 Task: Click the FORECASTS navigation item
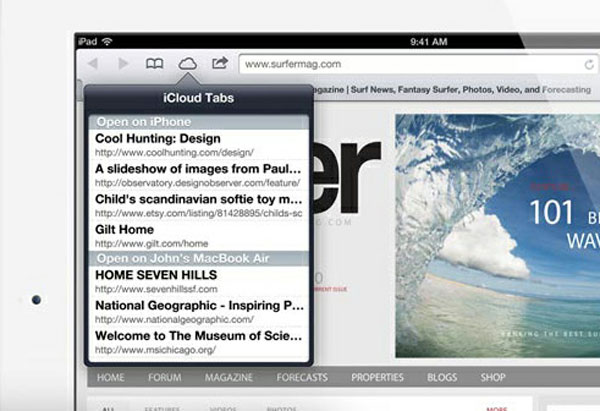[302, 377]
